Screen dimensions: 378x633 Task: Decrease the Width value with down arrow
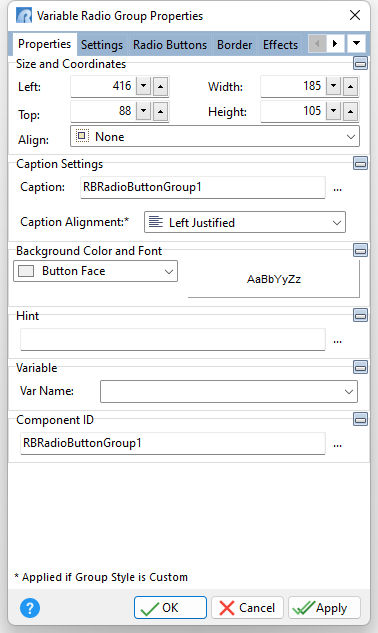(333, 86)
